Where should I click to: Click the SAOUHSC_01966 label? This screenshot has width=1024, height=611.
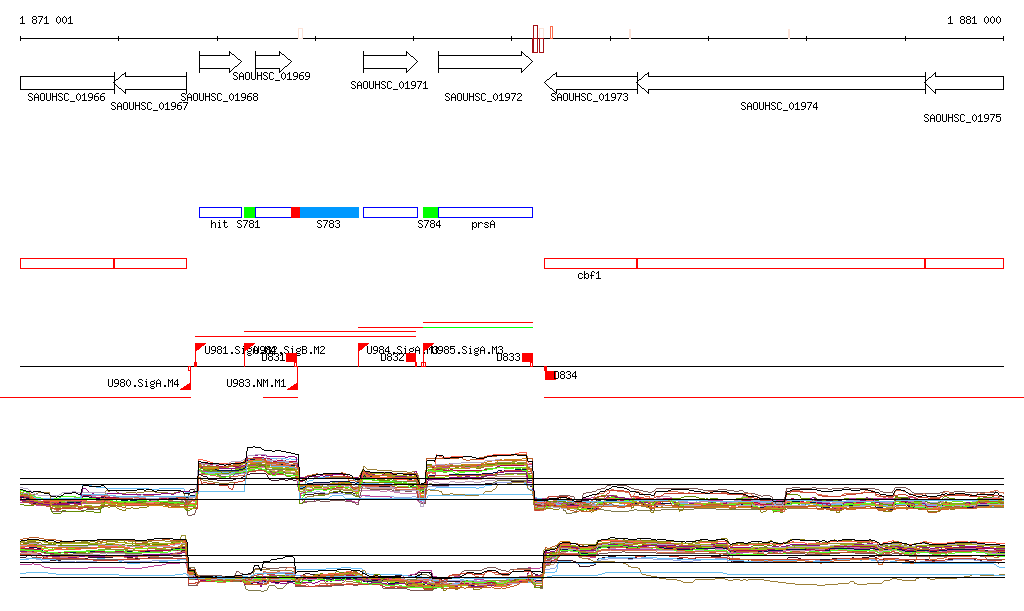[66, 97]
